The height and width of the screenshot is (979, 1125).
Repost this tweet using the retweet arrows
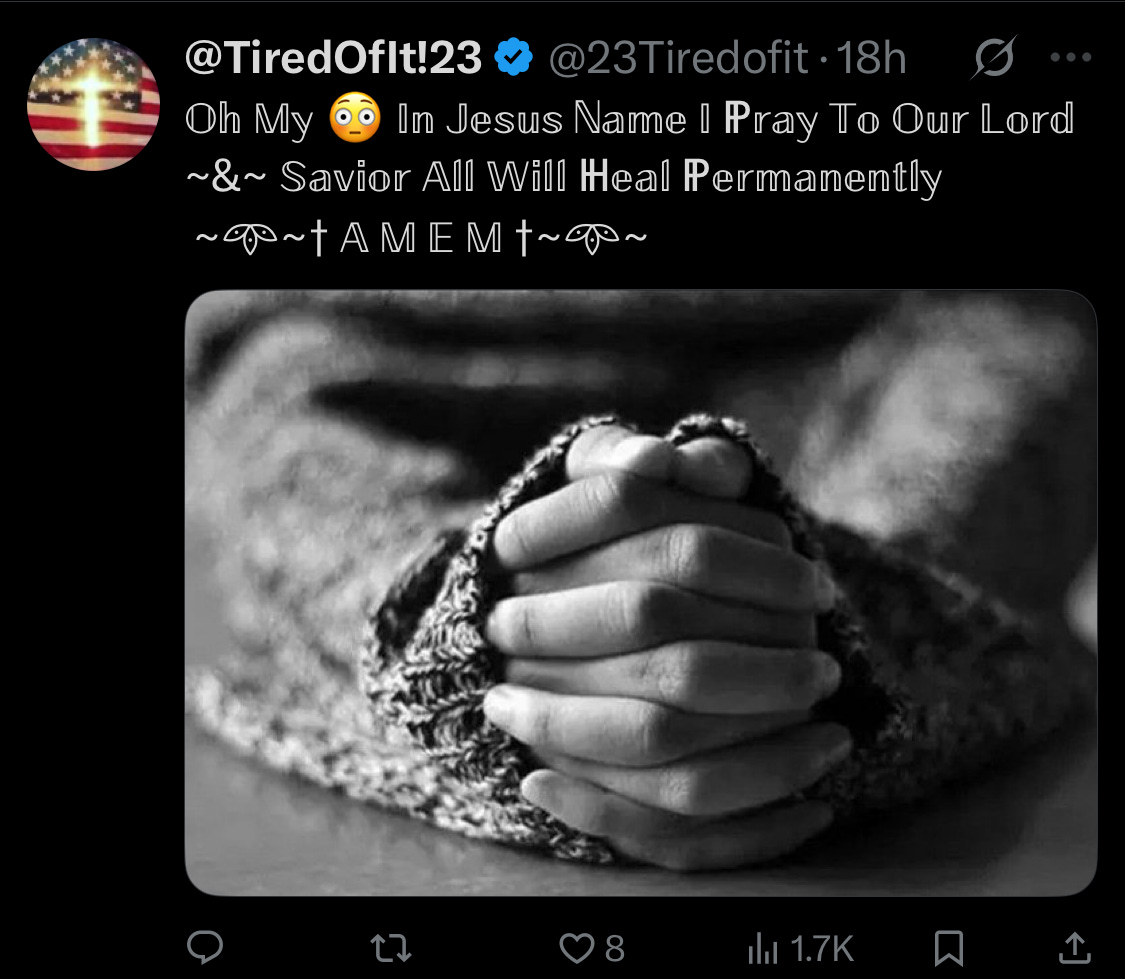391,947
